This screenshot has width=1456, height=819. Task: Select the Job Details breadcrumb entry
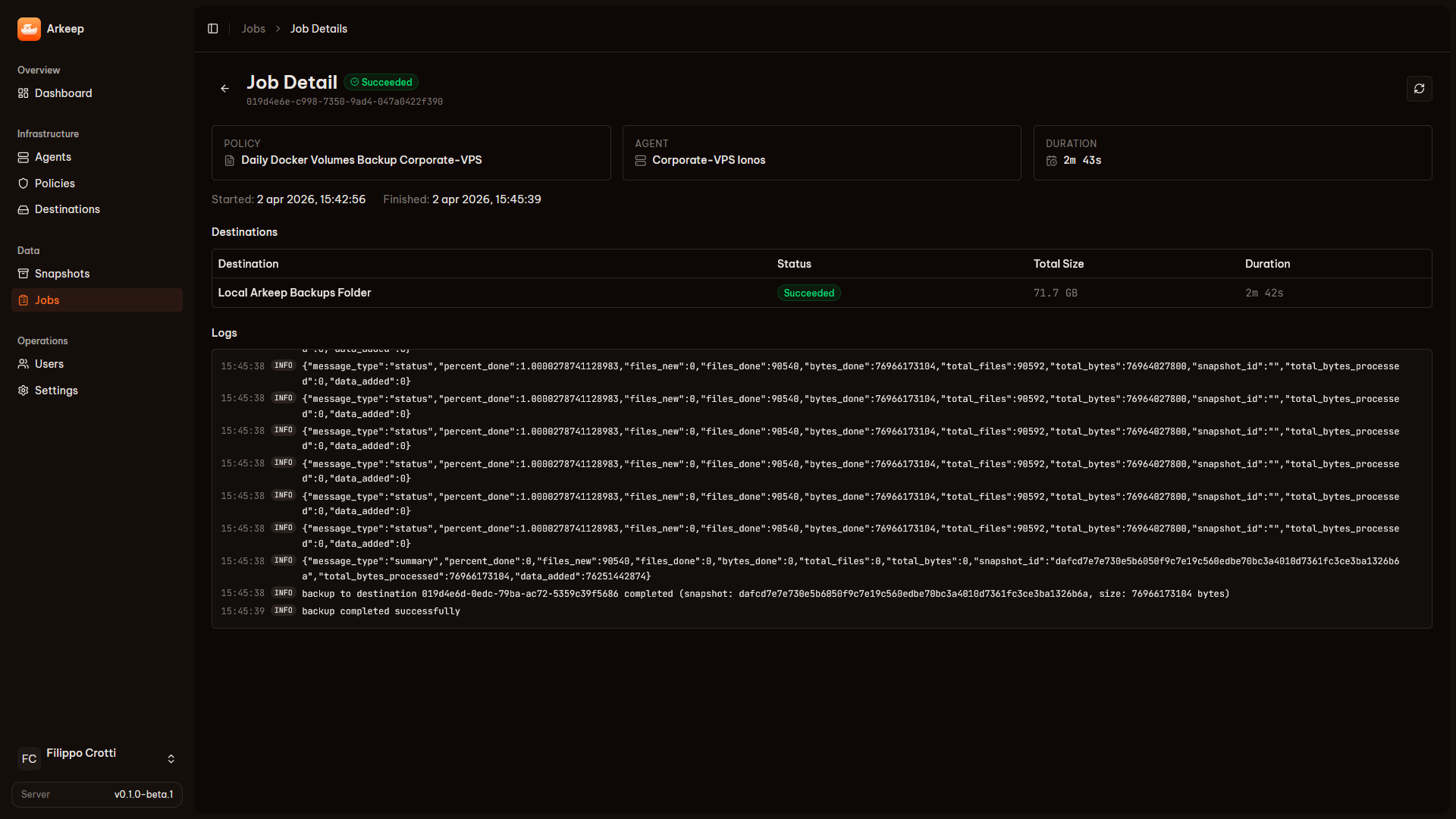(318, 28)
